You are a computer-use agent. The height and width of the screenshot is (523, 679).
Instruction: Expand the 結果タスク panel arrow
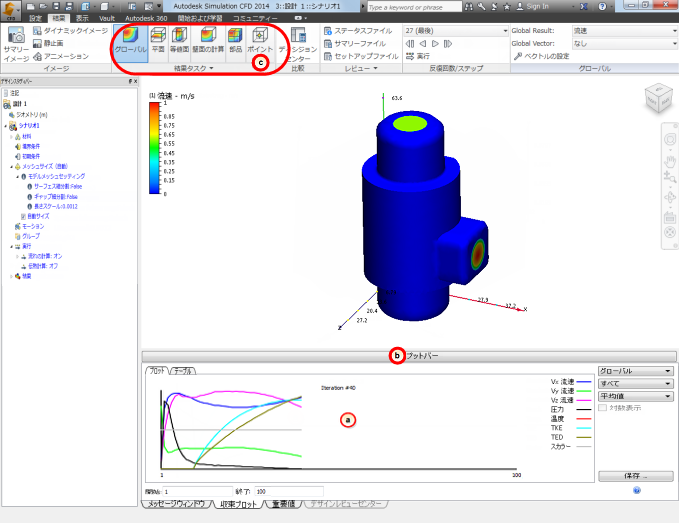coord(212,68)
